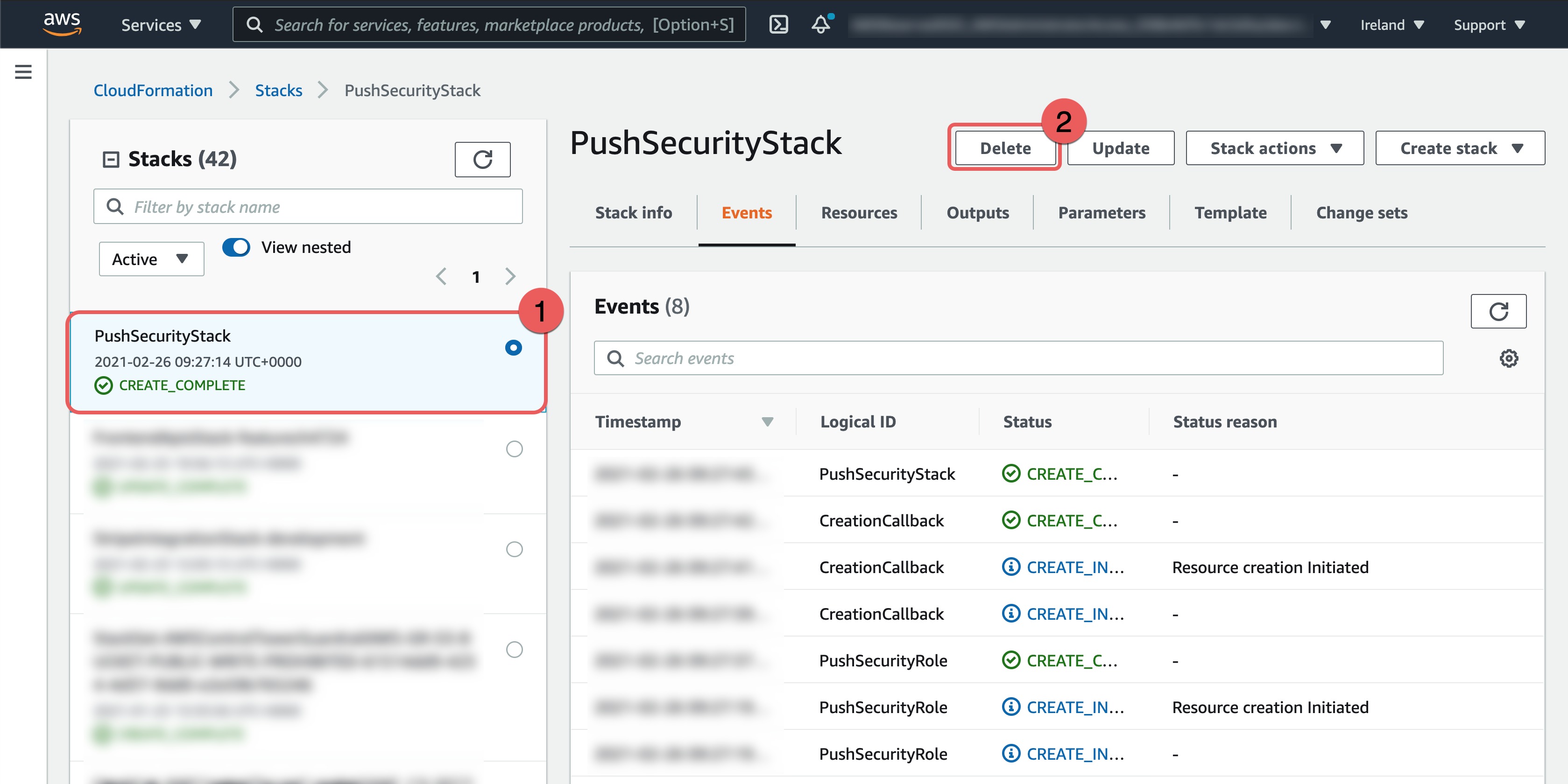Focus the AWS services search field
Viewport: 1568px width, 784px height.
click(x=489, y=25)
